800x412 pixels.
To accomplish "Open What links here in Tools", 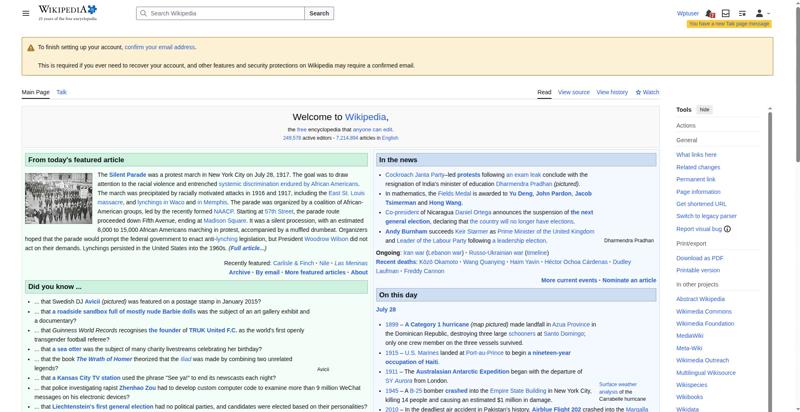I will (x=696, y=154).
